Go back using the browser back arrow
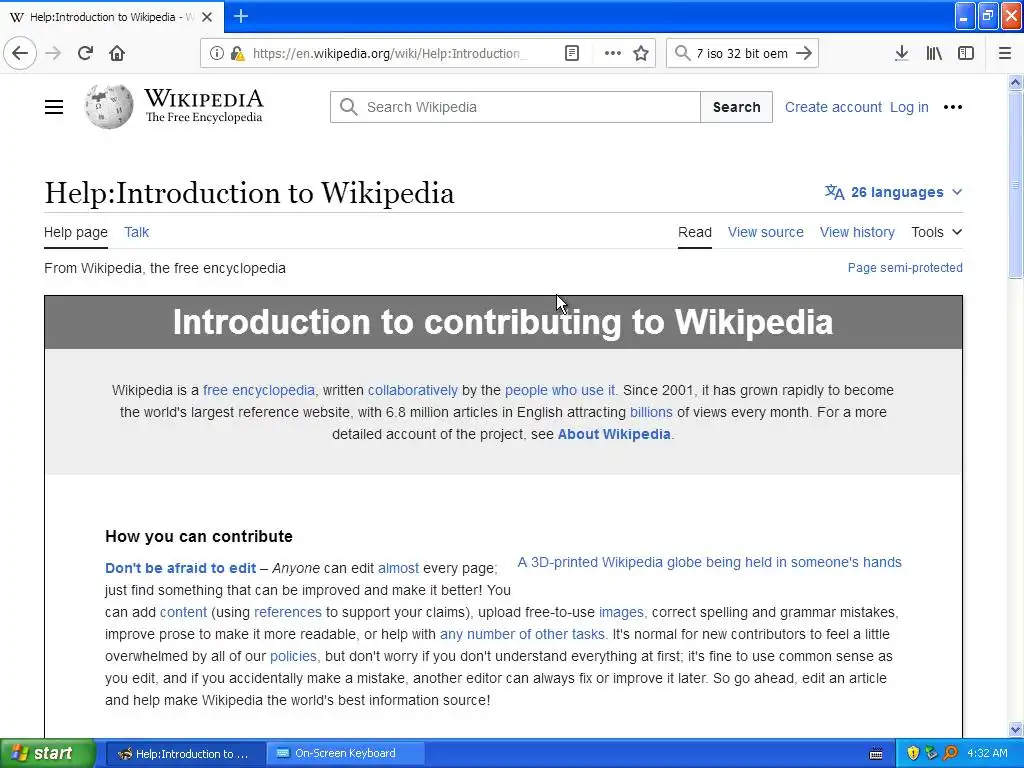Image resolution: width=1024 pixels, height=768 pixels. [20, 53]
